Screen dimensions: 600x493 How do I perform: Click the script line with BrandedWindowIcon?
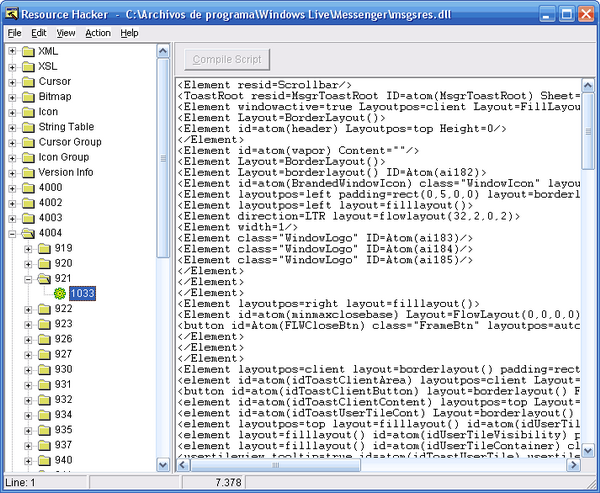(x=379, y=184)
